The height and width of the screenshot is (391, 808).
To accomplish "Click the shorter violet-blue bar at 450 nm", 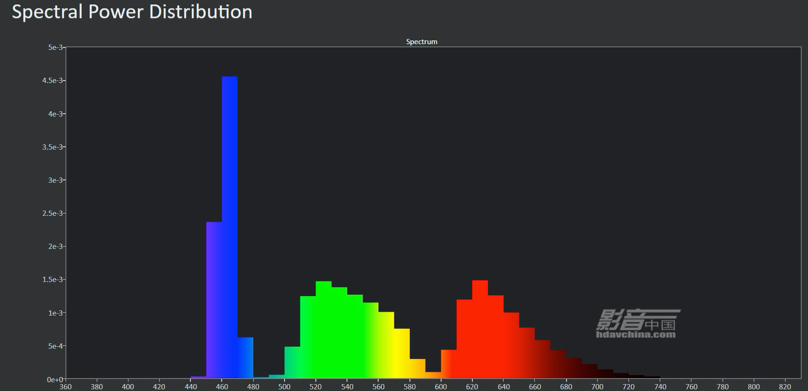I will click(x=214, y=300).
